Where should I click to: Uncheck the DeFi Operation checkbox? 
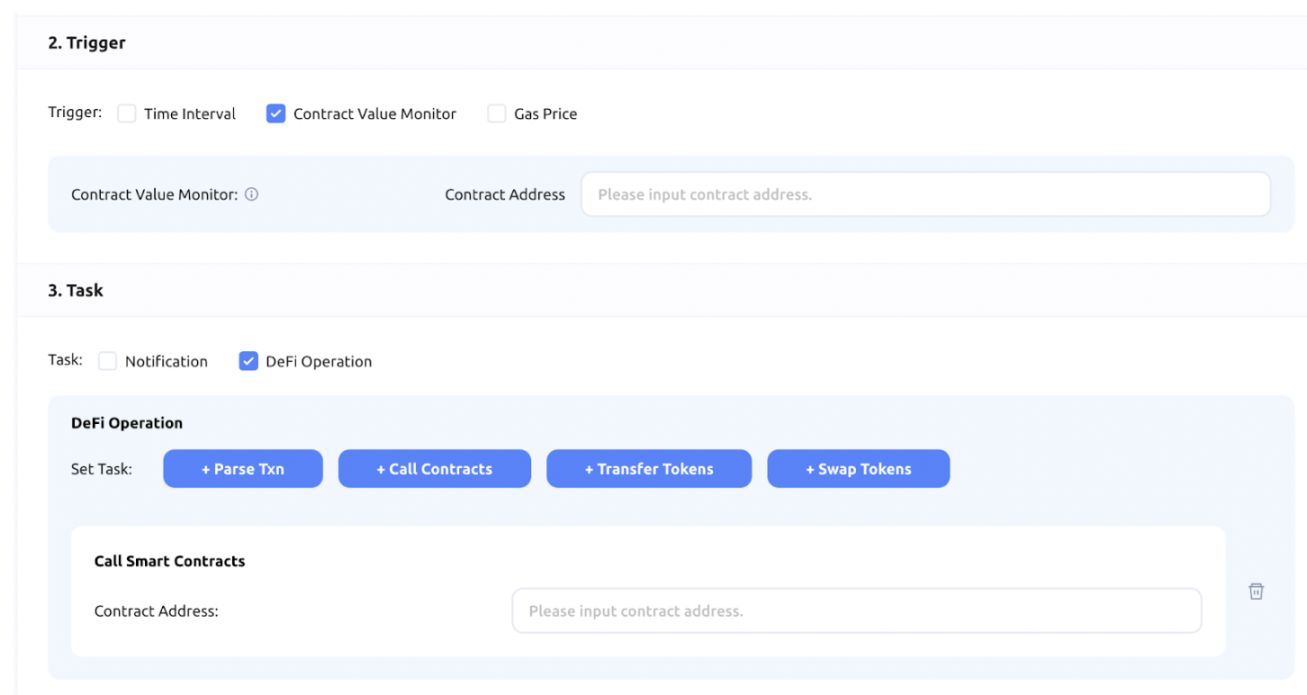click(x=249, y=362)
